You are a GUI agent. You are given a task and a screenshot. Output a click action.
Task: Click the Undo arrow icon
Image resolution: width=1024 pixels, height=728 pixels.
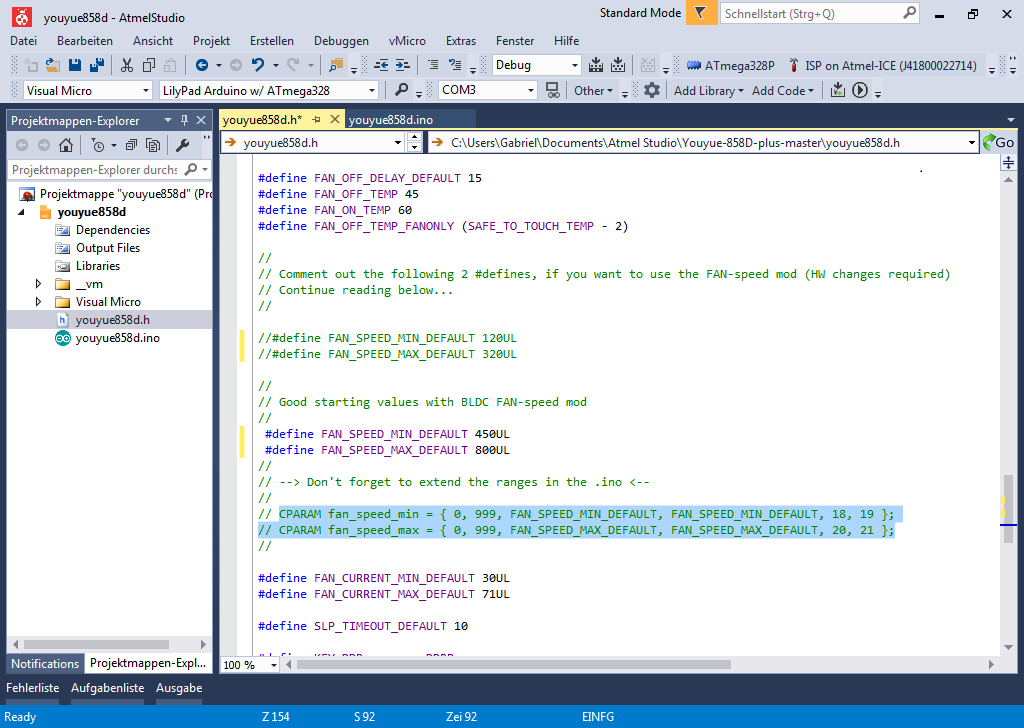click(258, 65)
